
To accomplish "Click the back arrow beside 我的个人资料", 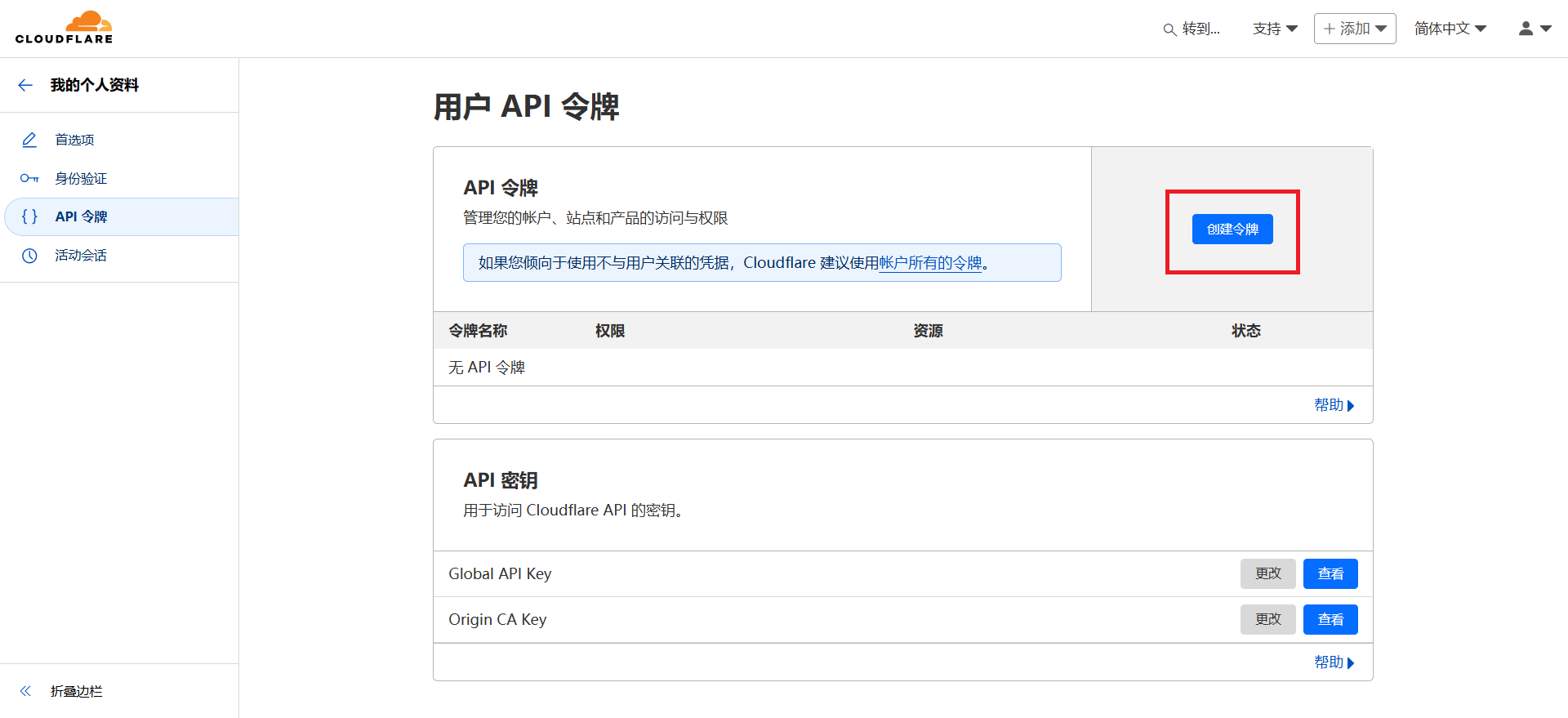I will [x=25, y=85].
